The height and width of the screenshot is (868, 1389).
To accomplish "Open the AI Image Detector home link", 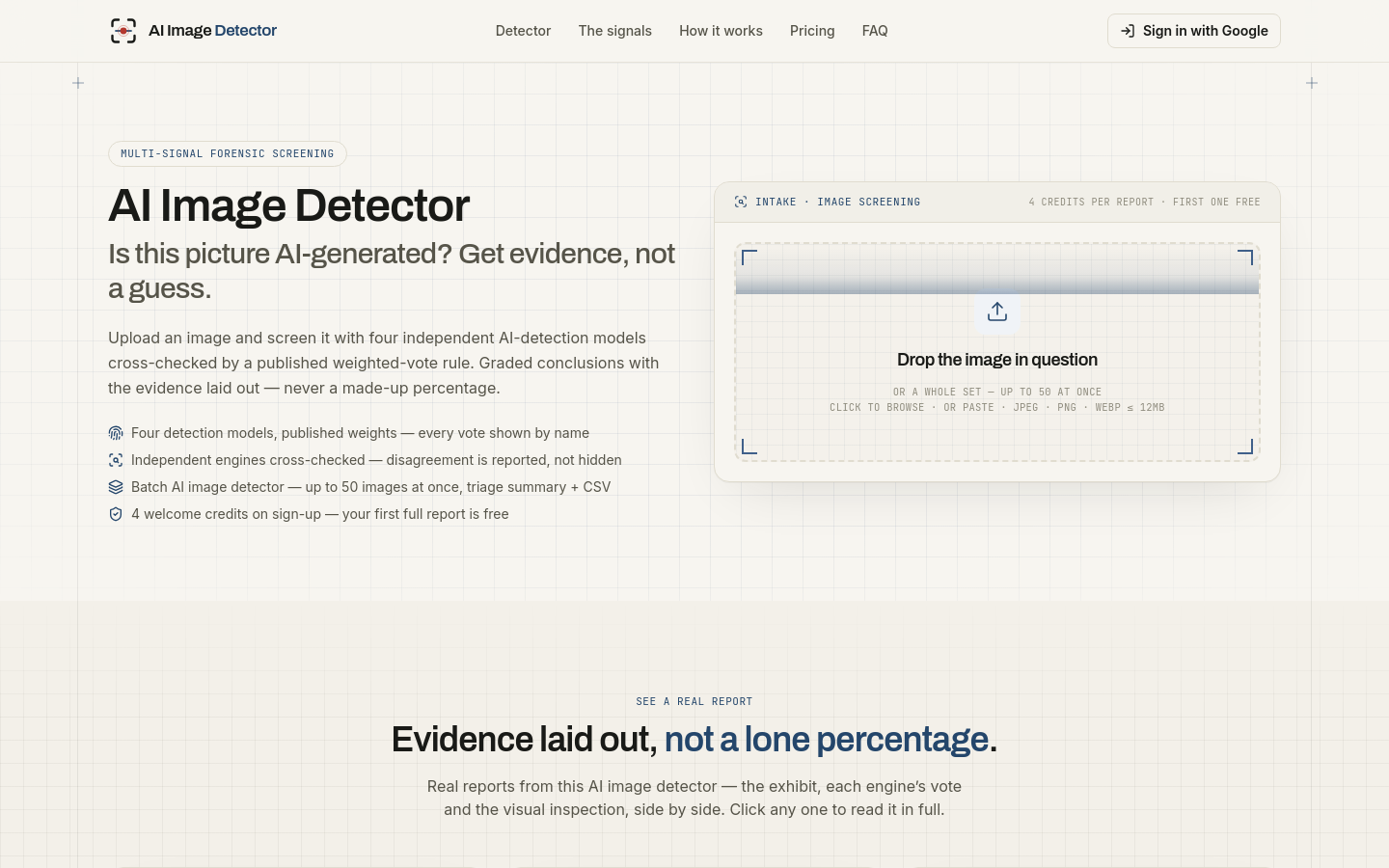I will [x=193, y=31].
